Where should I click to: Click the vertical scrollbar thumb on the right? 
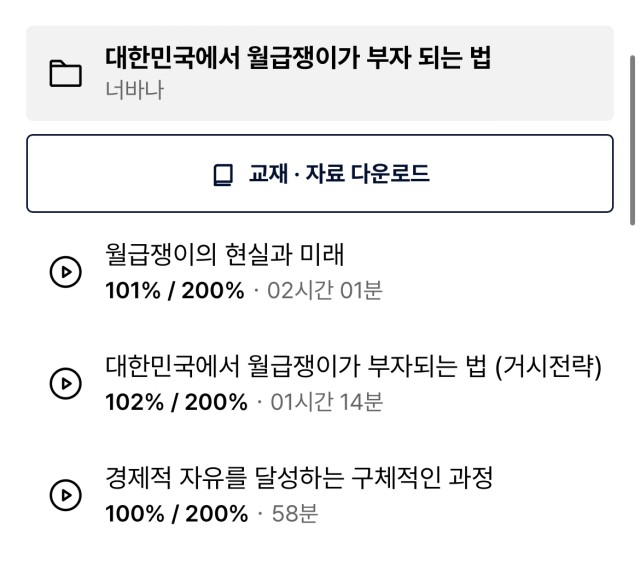click(x=632, y=140)
